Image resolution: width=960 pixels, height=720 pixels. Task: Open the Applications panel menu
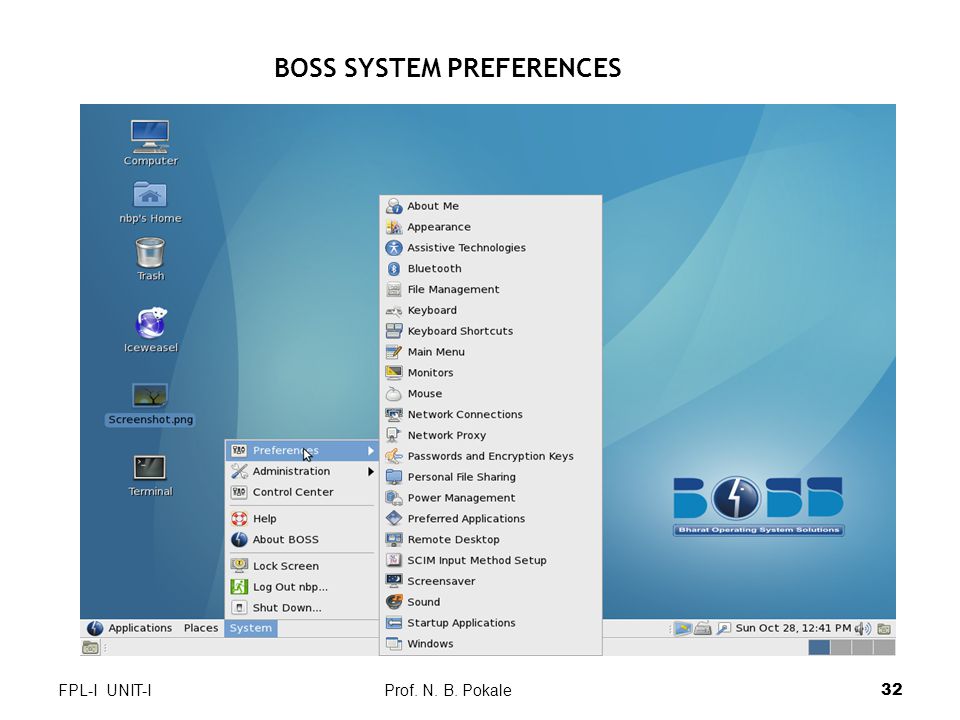[140, 628]
